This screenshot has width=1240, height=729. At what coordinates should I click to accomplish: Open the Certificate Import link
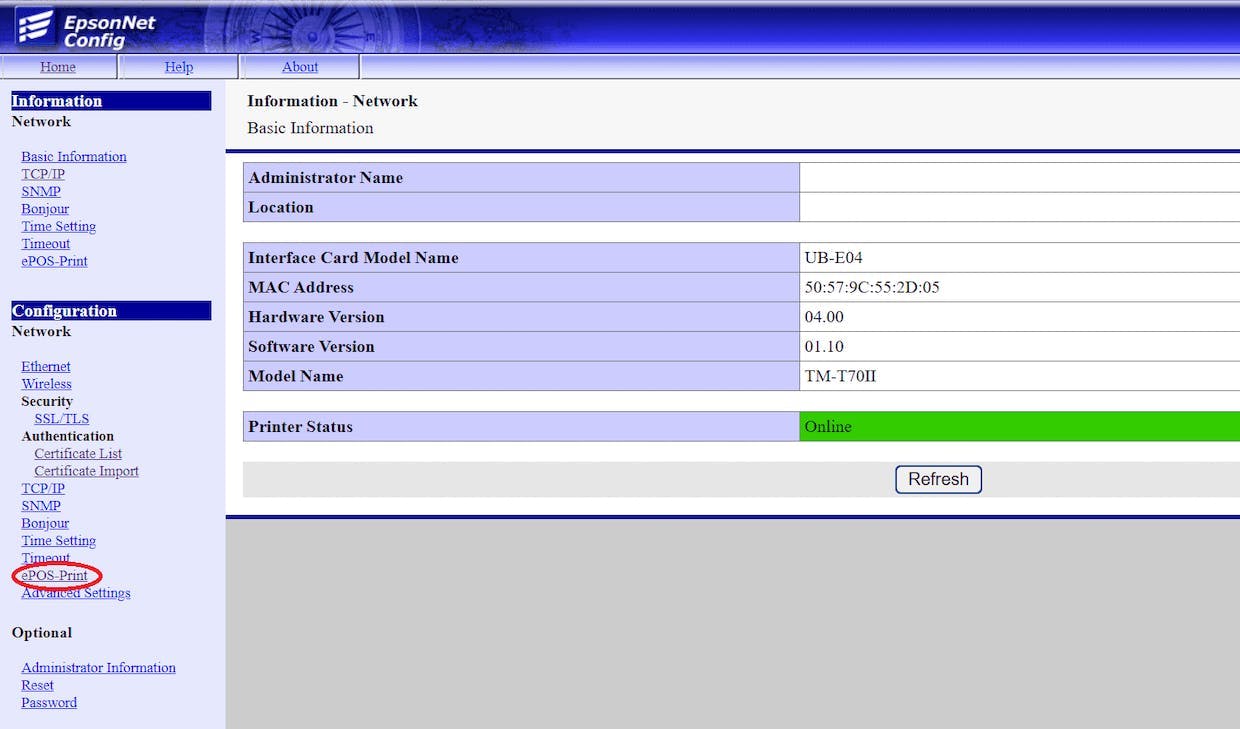[x=87, y=471]
